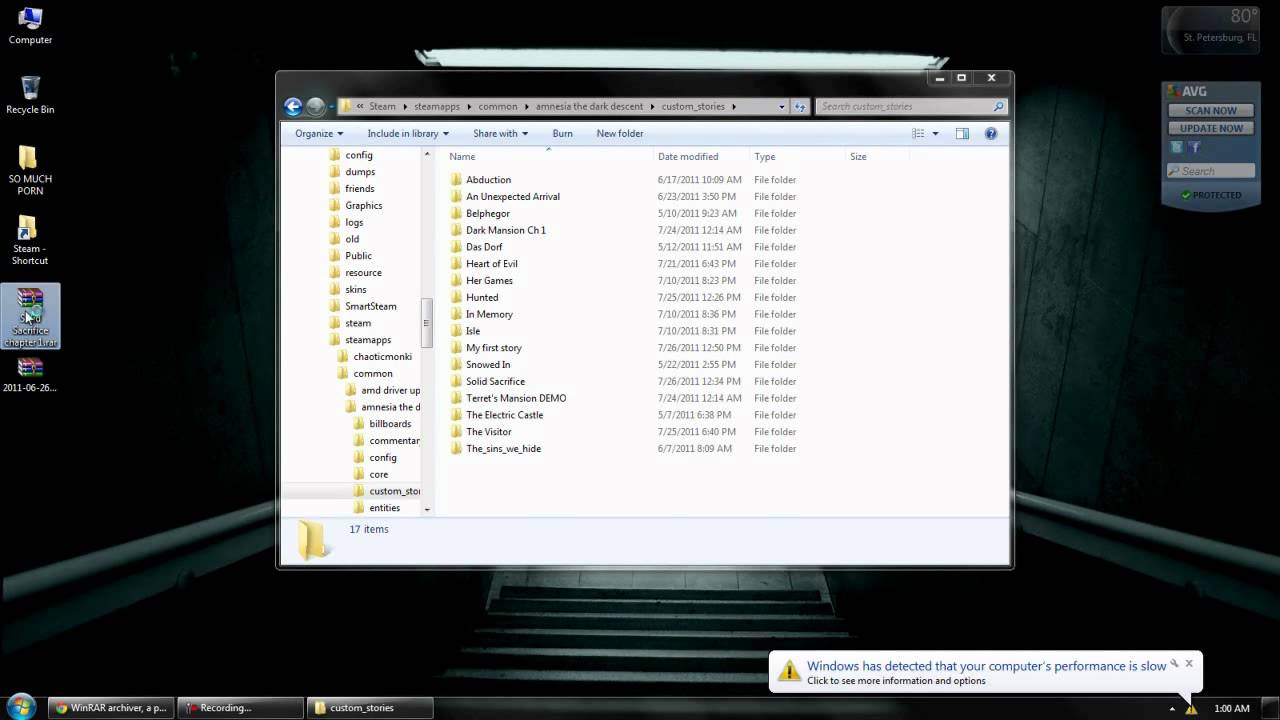Sort by the Type column header
This screenshot has width=1280, height=720.
pos(796,156)
